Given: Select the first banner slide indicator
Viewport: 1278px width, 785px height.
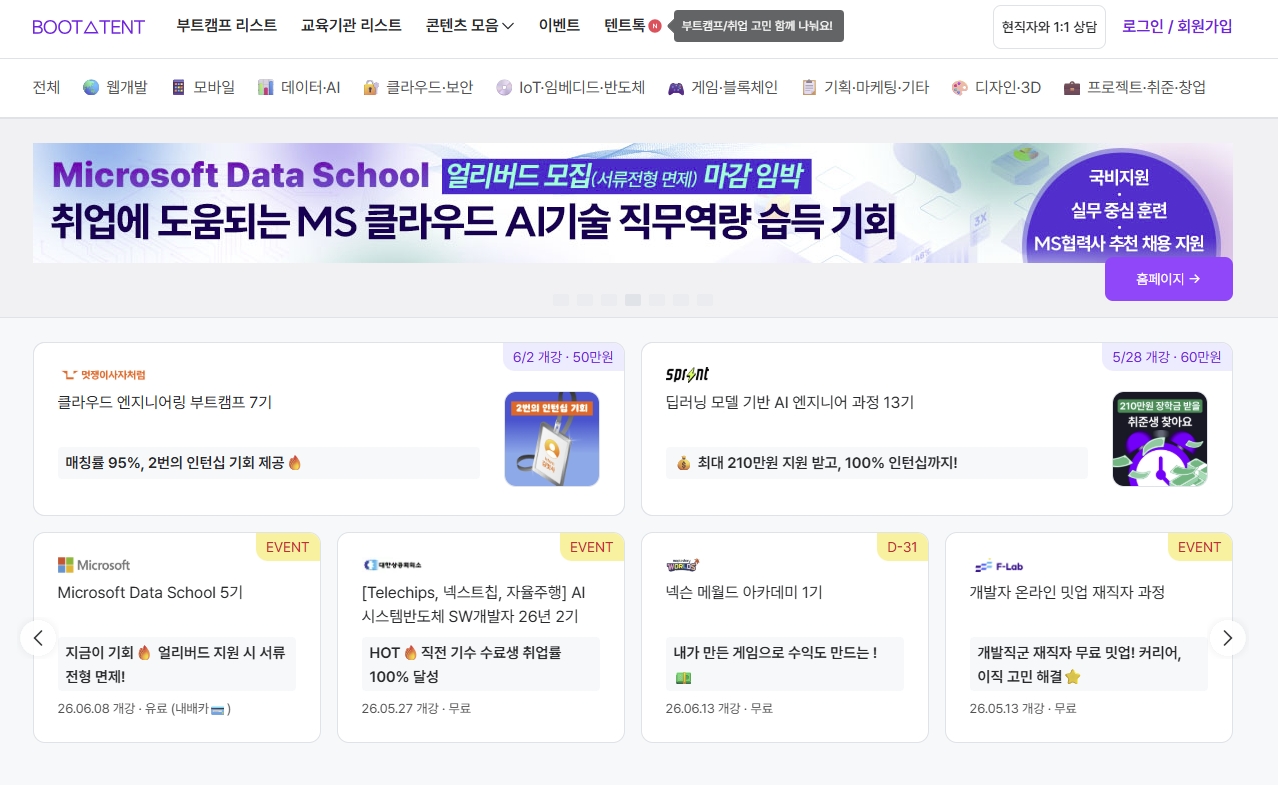Looking at the screenshot, I should click(x=561, y=300).
